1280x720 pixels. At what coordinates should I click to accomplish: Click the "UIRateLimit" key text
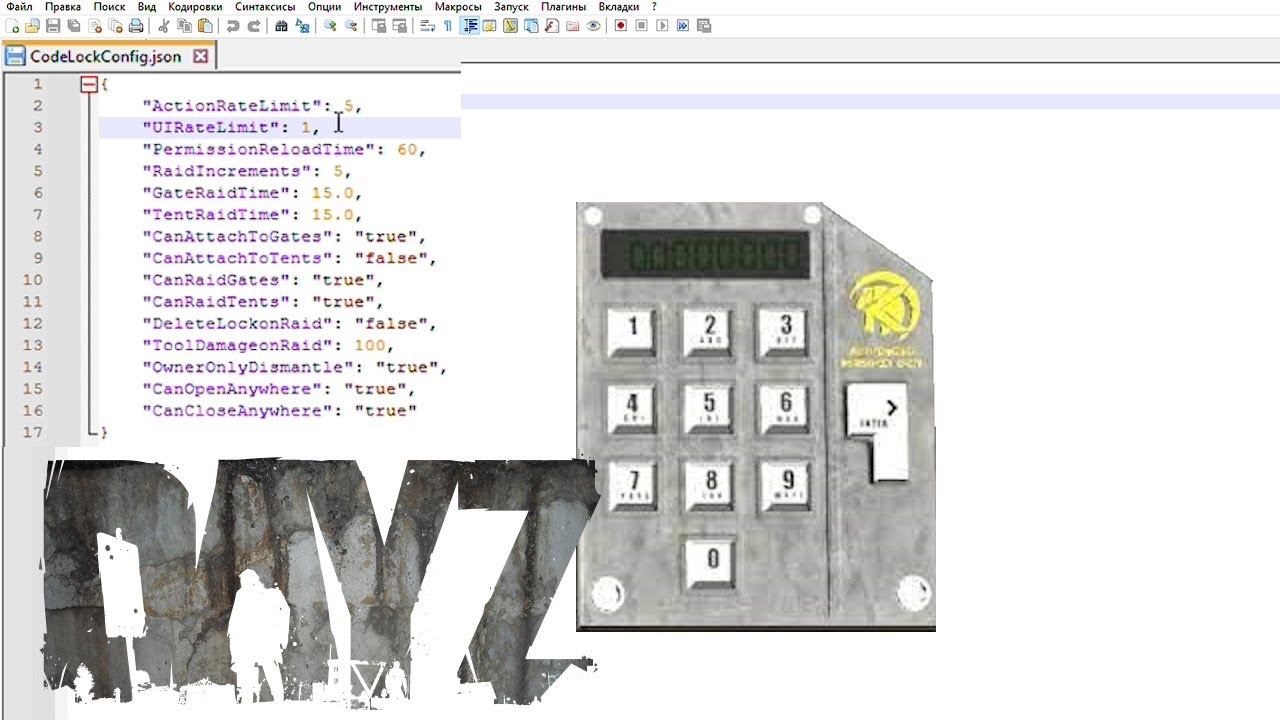210,128
